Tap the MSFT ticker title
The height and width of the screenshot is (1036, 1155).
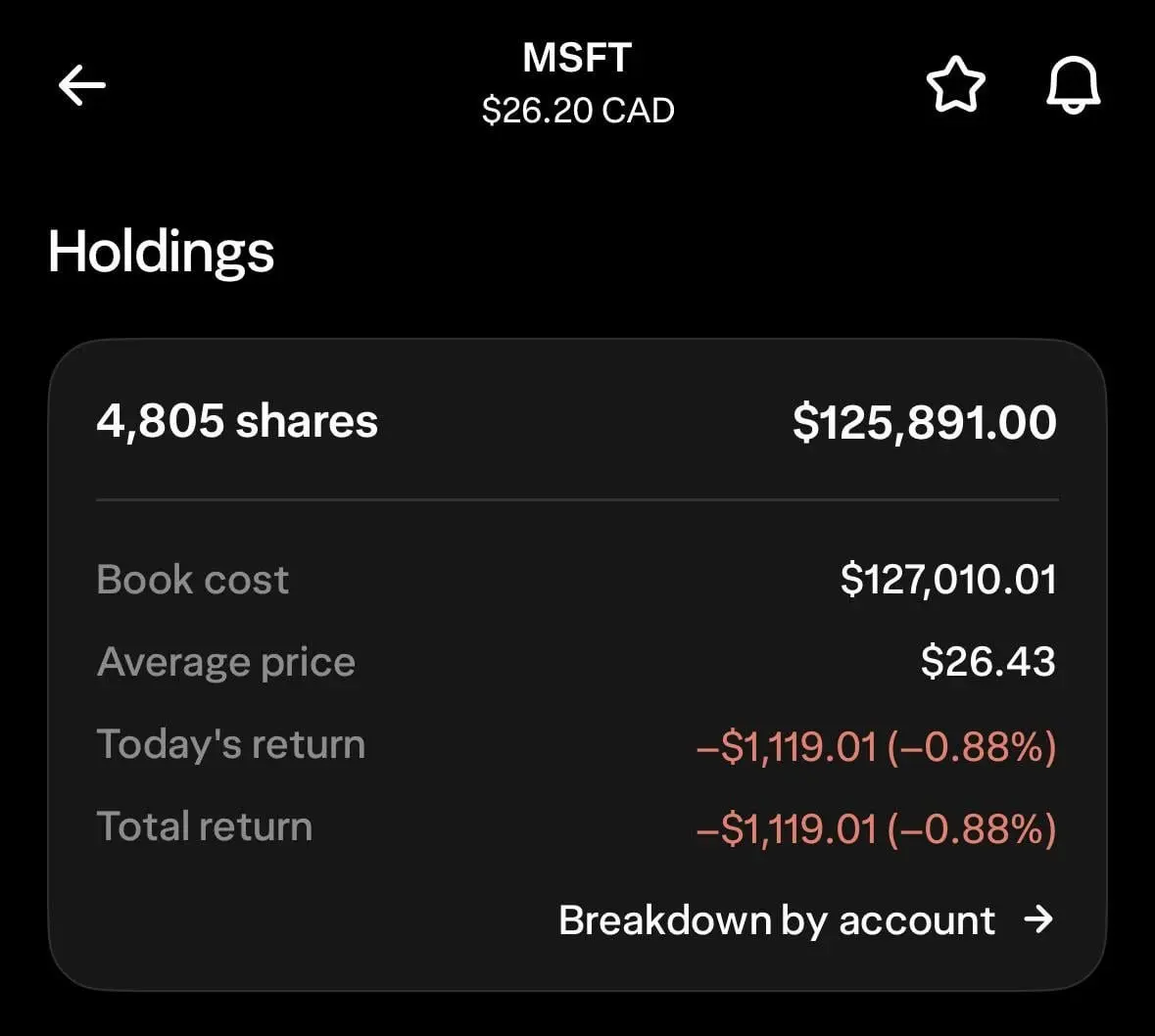(577, 58)
